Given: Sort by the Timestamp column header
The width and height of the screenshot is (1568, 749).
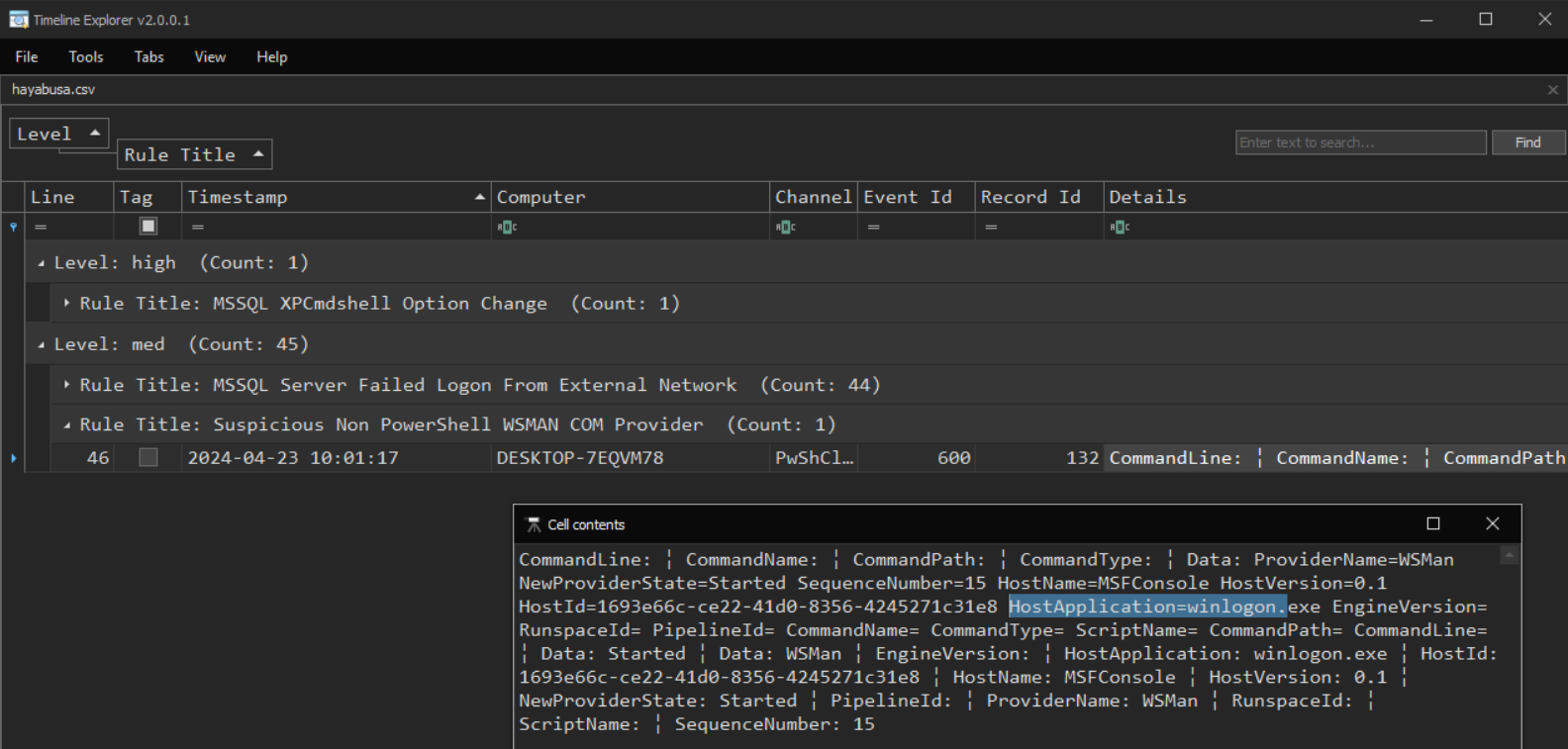Looking at the screenshot, I should point(337,197).
